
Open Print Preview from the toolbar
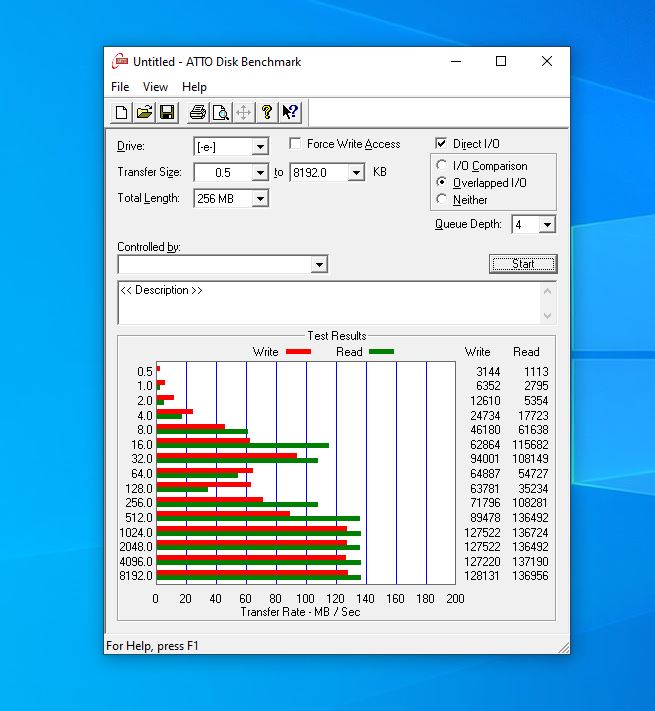tap(221, 112)
